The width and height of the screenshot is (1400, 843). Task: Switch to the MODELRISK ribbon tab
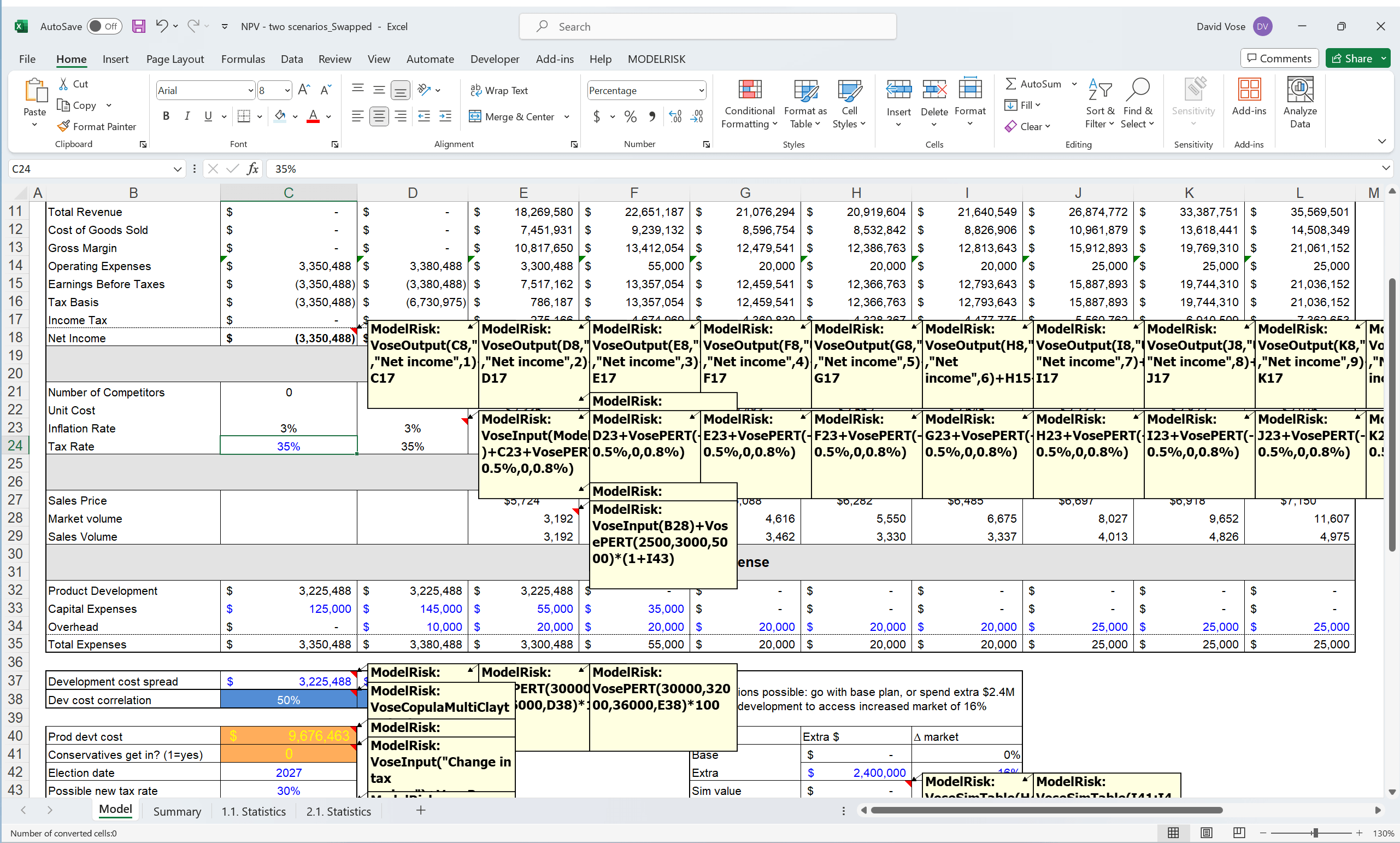coord(656,58)
